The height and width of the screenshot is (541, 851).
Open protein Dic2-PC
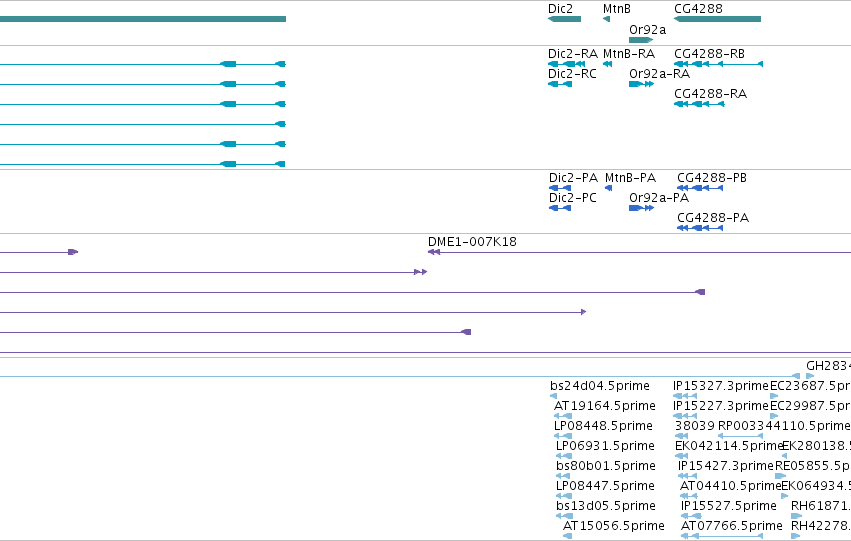(573, 198)
